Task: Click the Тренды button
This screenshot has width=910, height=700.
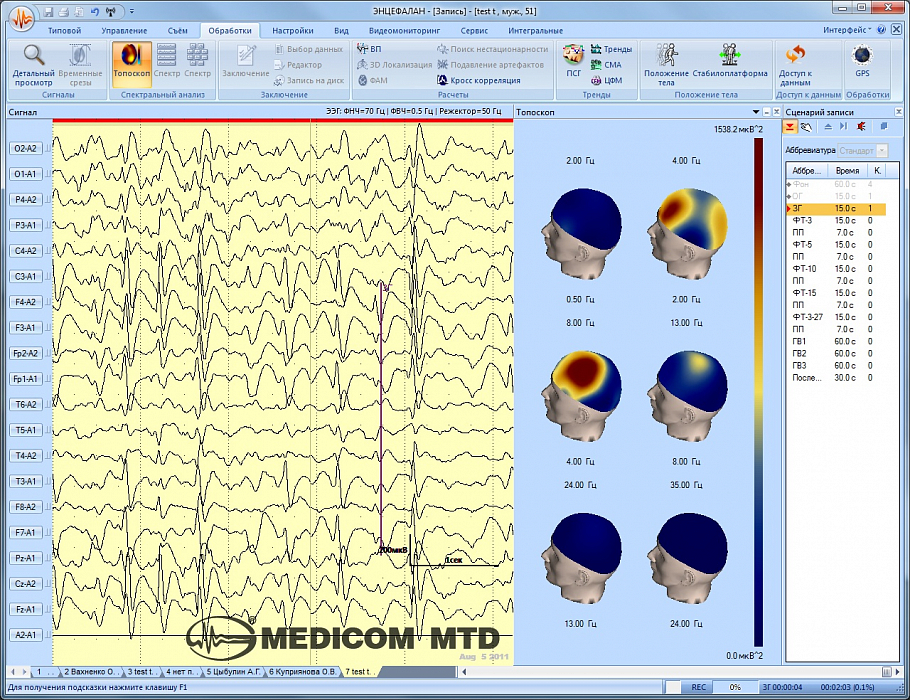Action: coord(610,48)
